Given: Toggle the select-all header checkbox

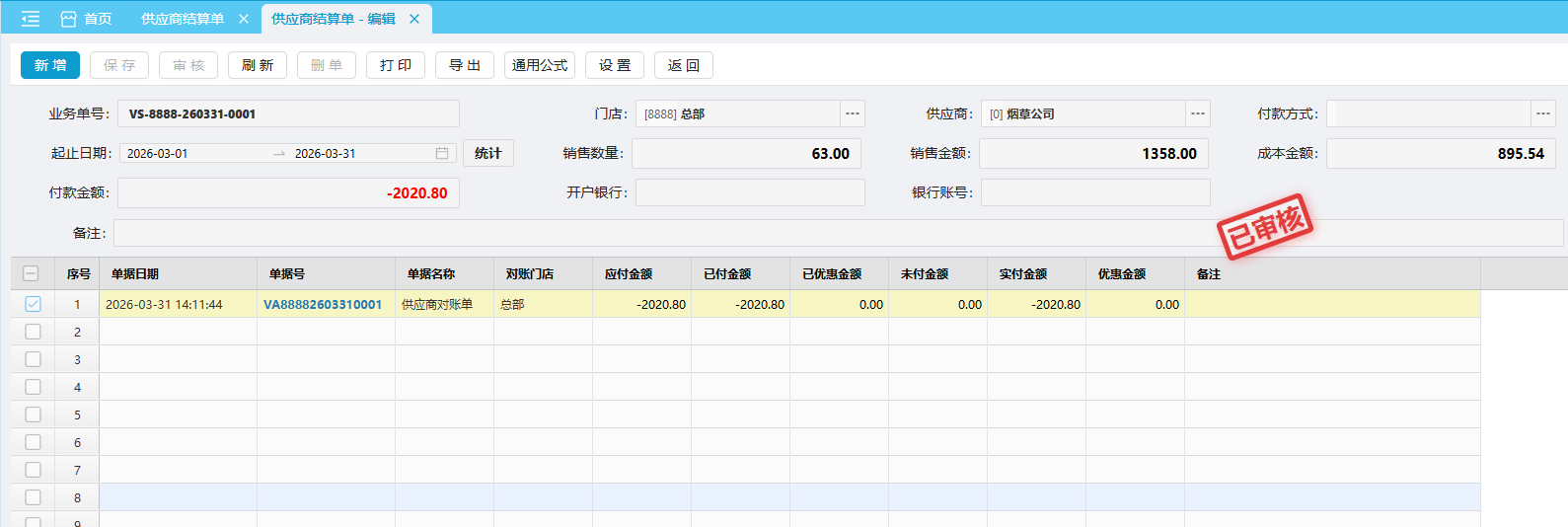Looking at the screenshot, I should 31,273.
